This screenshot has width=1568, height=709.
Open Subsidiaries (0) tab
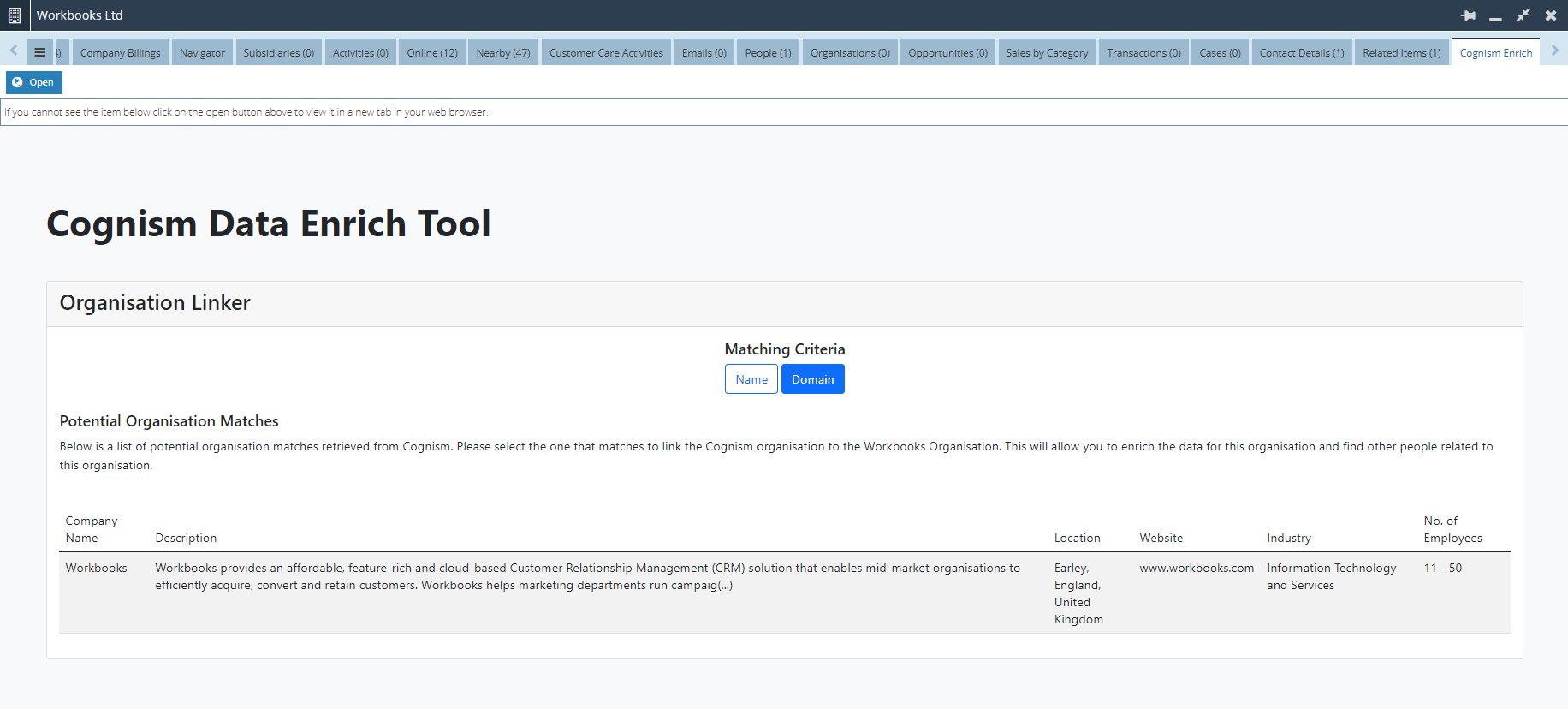point(279,52)
